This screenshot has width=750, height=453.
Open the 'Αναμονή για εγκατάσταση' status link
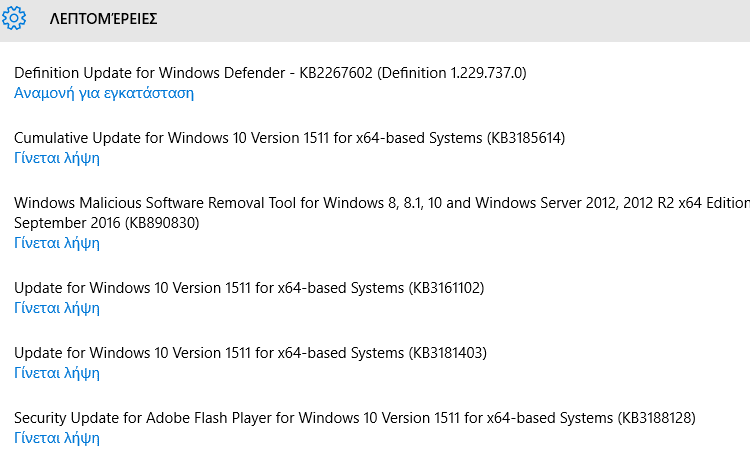(104, 93)
